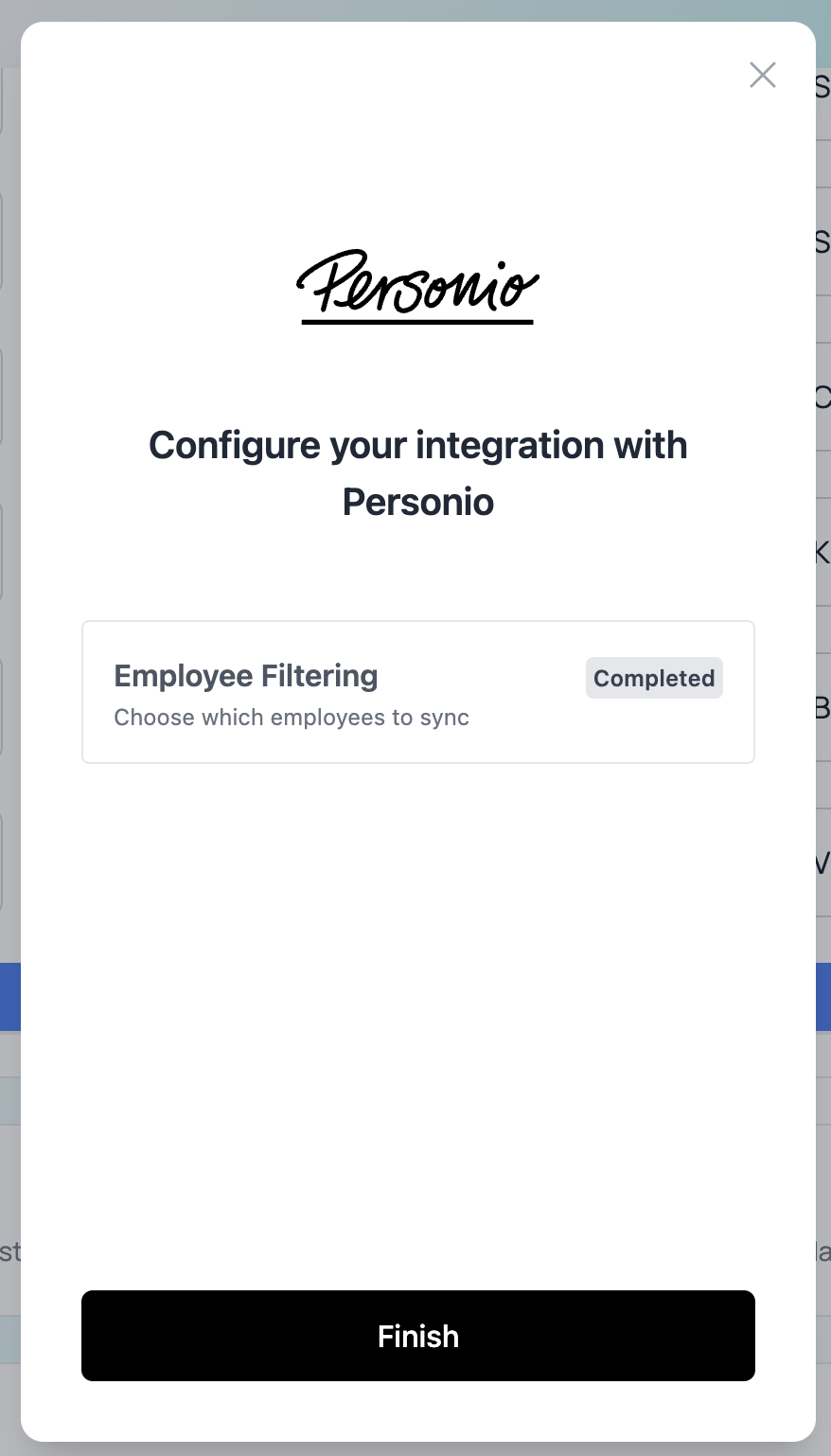Click the cut-off "la" text behind dialog
The height and width of the screenshot is (1456, 831).
[x=823, y=1252]
